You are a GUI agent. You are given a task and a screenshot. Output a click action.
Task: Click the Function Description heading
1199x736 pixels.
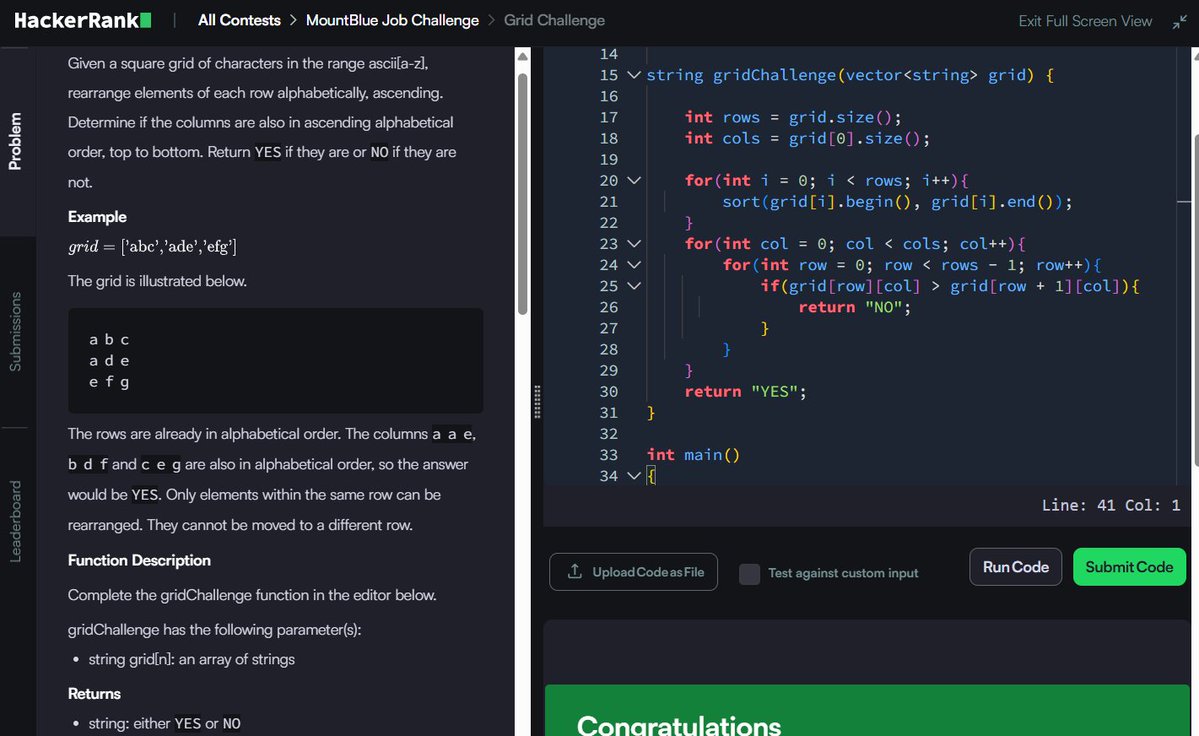(x=139, y=560)
